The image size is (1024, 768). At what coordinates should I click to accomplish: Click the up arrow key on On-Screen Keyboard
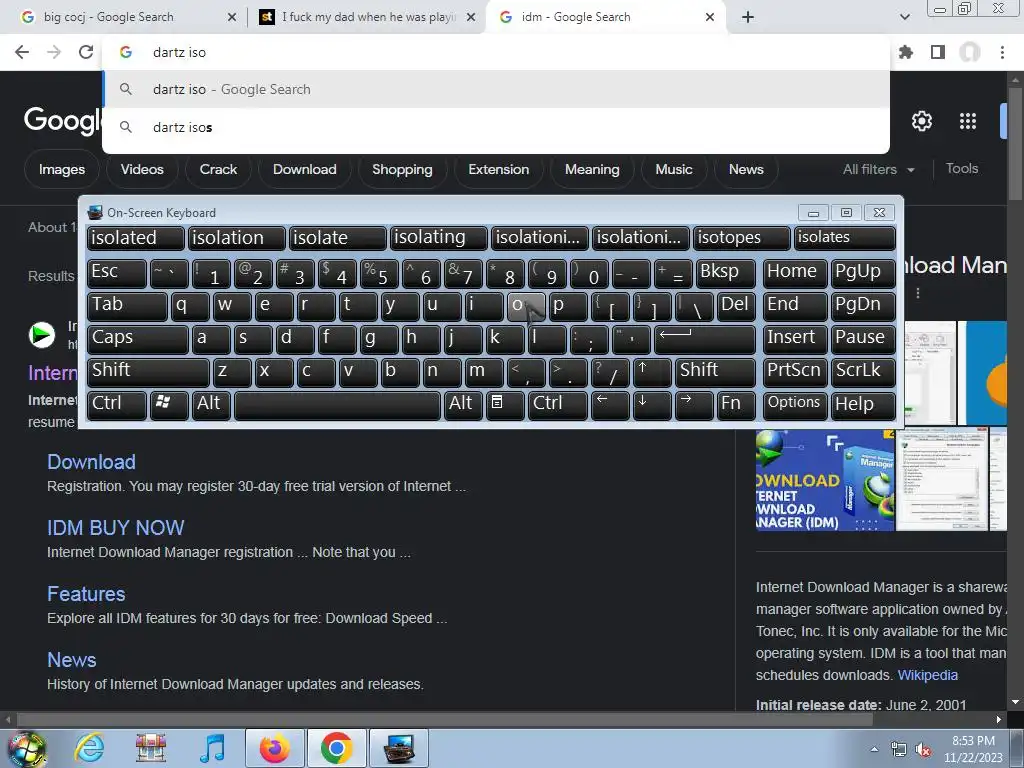pyautogui.click(x=650, y=372)
